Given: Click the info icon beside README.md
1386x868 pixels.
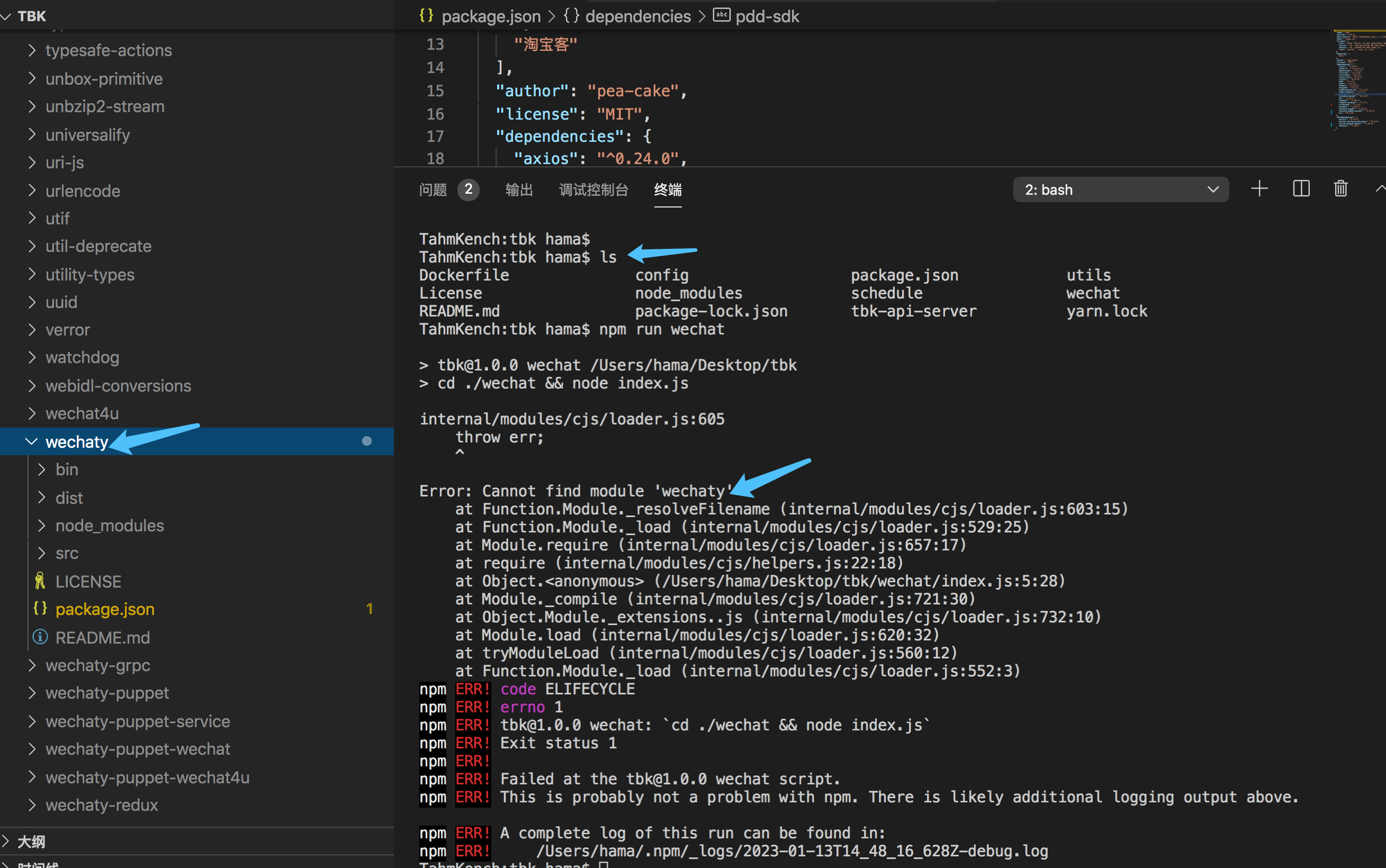Looking at the screenshot, I should click(39, 637).
